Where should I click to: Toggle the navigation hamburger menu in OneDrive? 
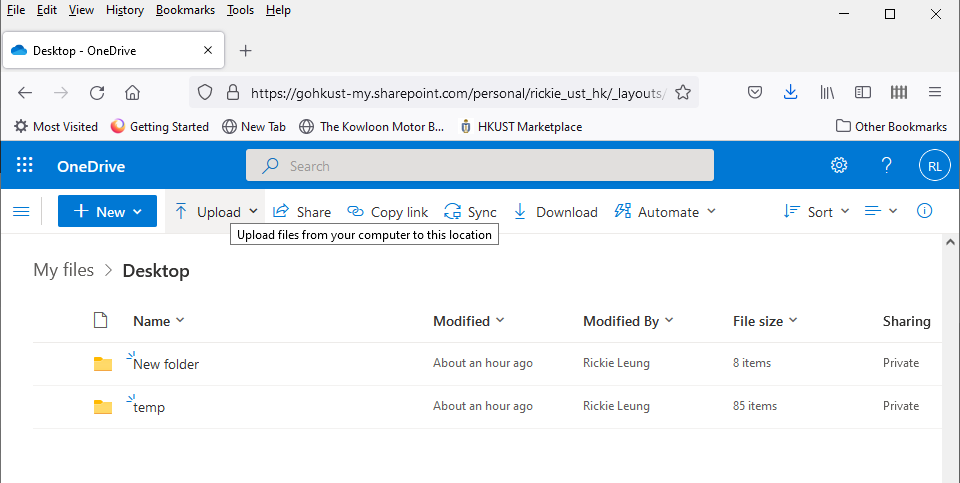pyautogui.click(x=20, y=211)
